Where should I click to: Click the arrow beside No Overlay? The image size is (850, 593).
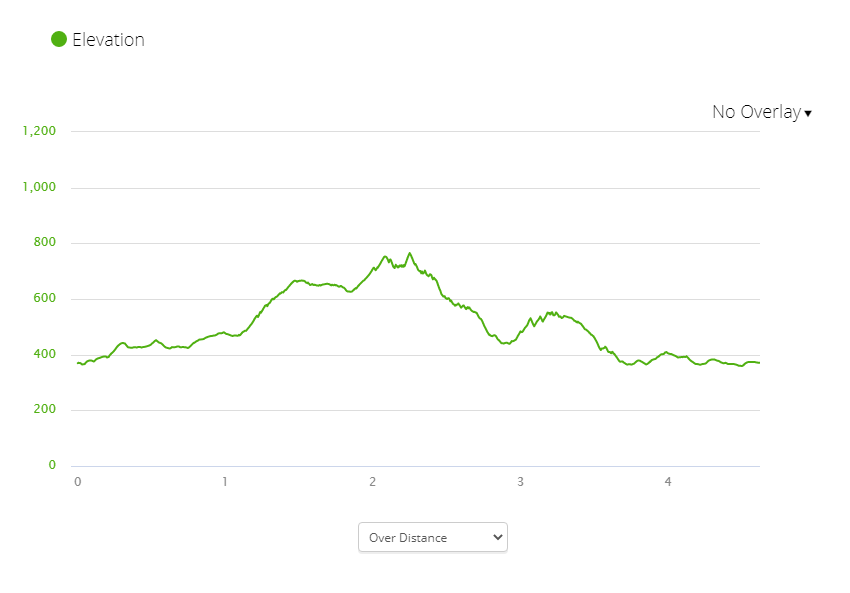[x=808, y=113]
